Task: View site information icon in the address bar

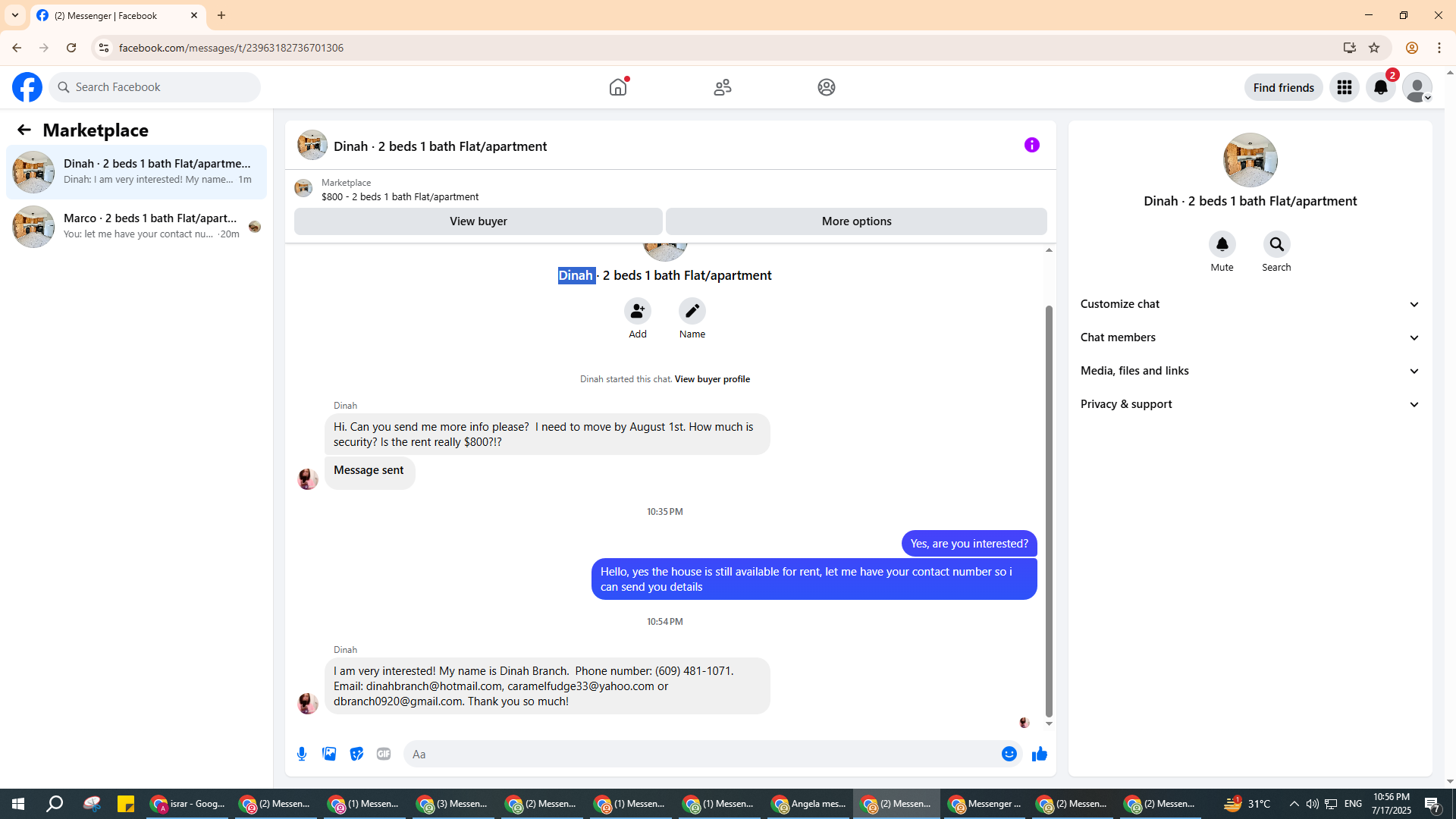Action: [x=104, y=48]
